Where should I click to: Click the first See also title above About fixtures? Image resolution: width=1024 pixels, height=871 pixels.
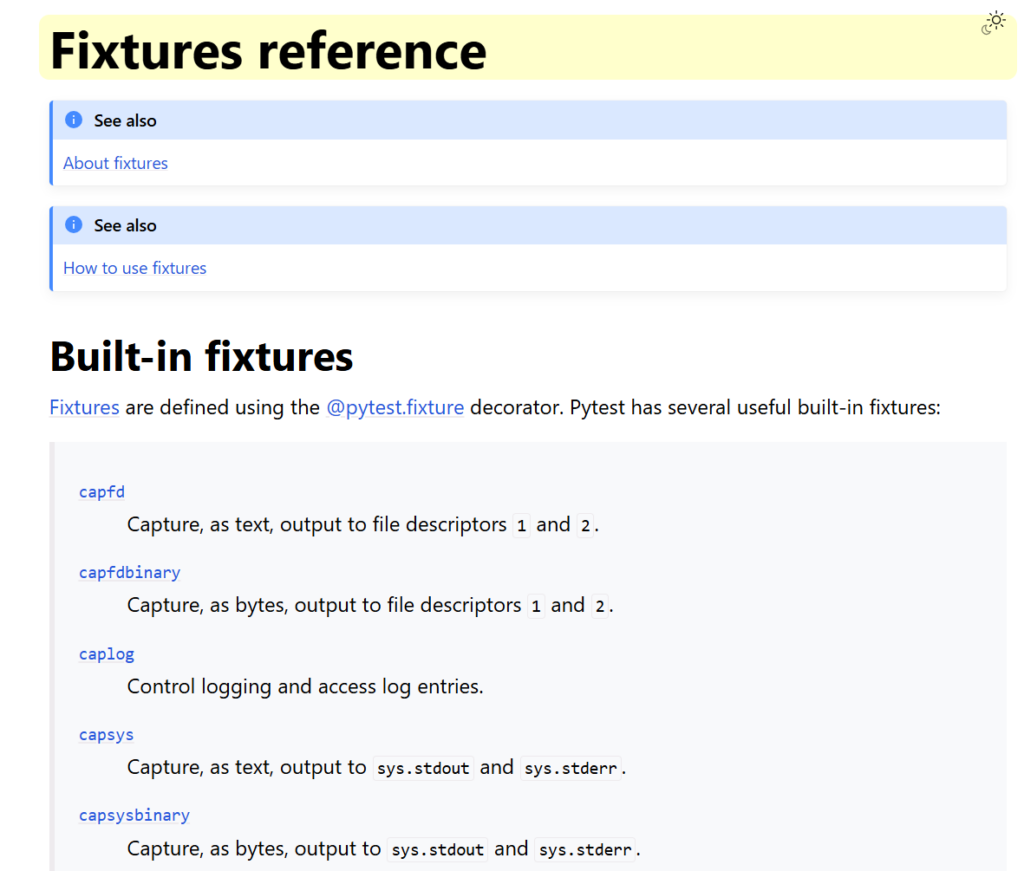click(125, 121)
